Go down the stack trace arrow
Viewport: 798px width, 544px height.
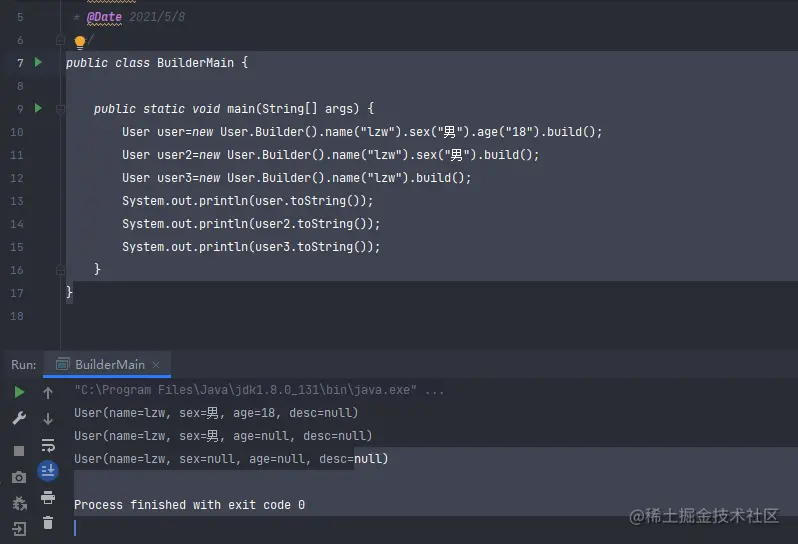(48, 419)
